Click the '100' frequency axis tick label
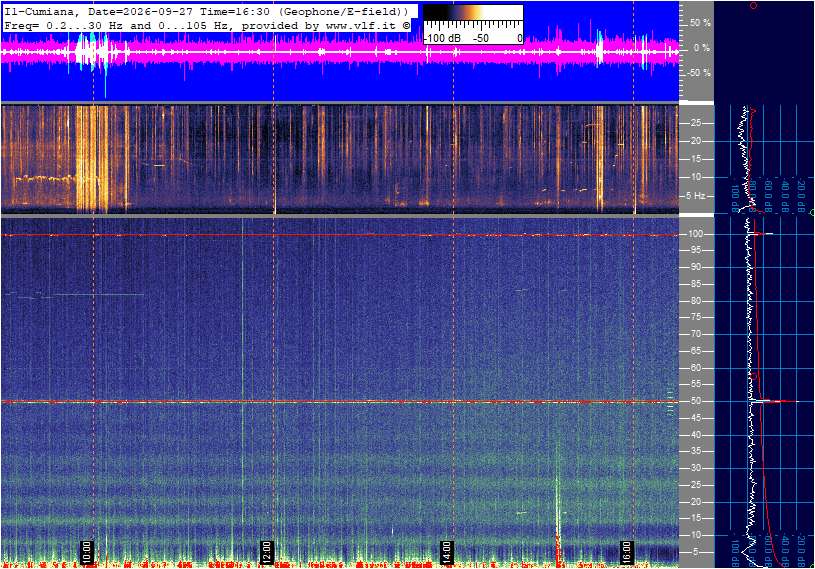 coord(695,234)
